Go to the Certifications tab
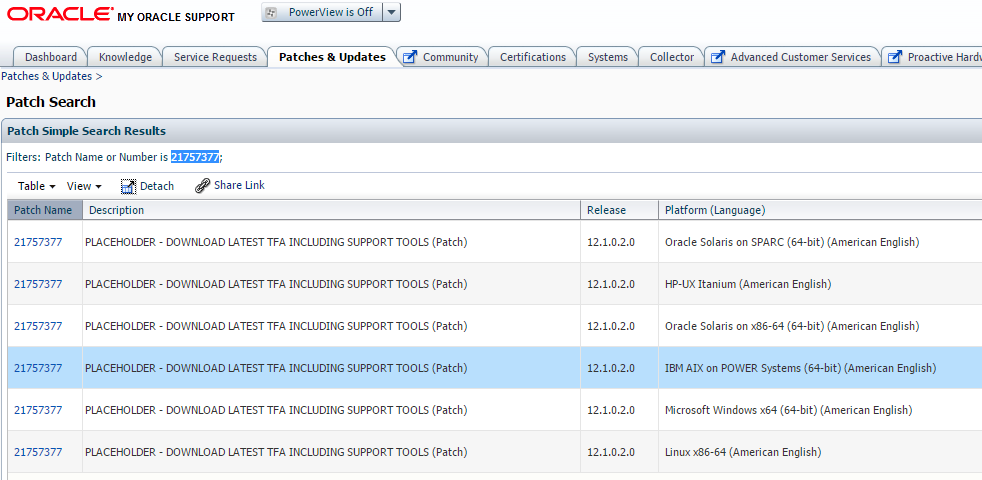This screenshot has height=480, width=982. coord(533,57)
